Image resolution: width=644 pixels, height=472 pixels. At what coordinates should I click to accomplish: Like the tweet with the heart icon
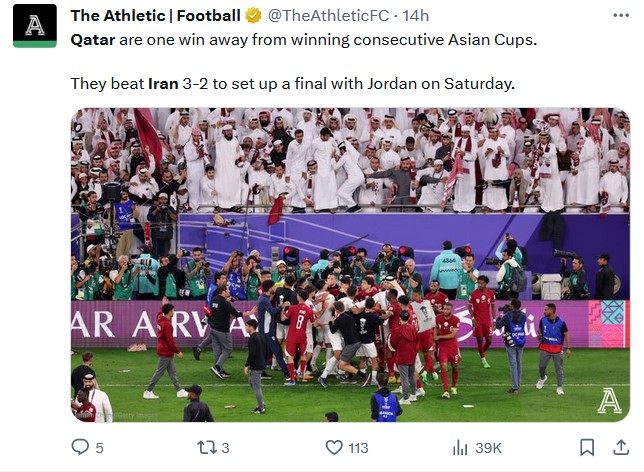[334, 447]
